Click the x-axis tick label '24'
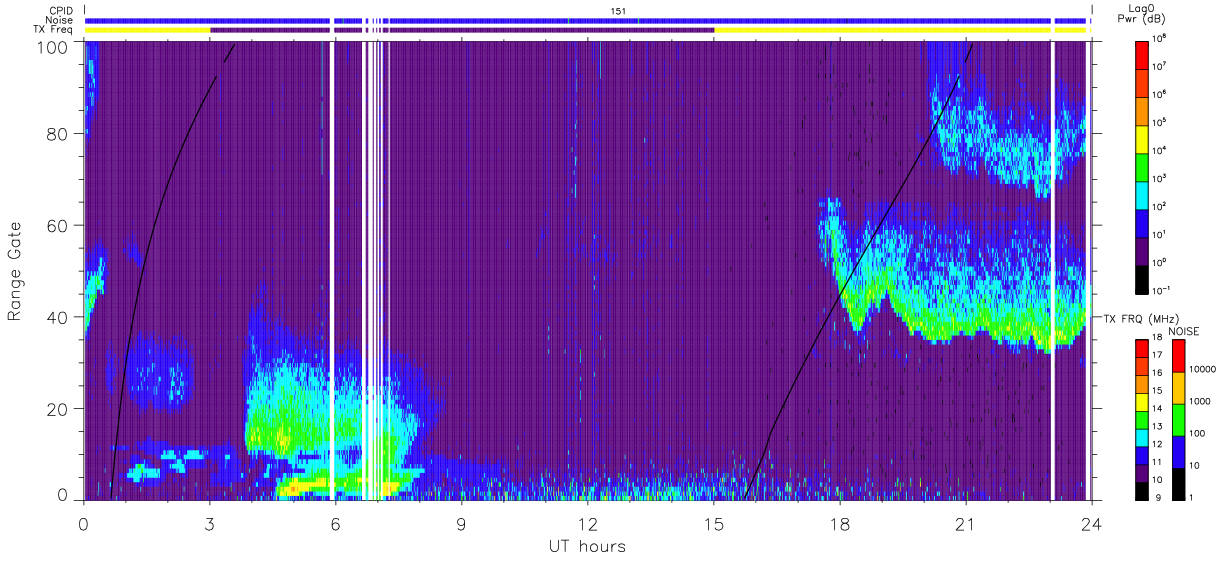 point(1092,523)
